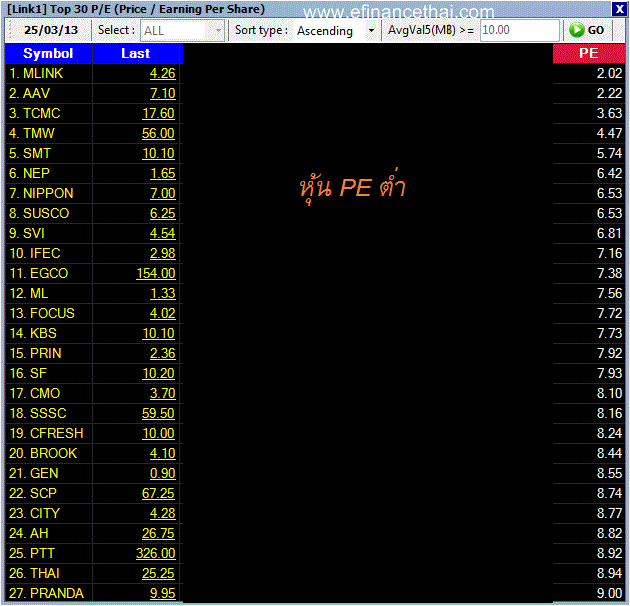Image resolution: width=630 pixels, height=606 pixels.
Task: Click EGCO PE value 7.38
Action: pos(609,274)
